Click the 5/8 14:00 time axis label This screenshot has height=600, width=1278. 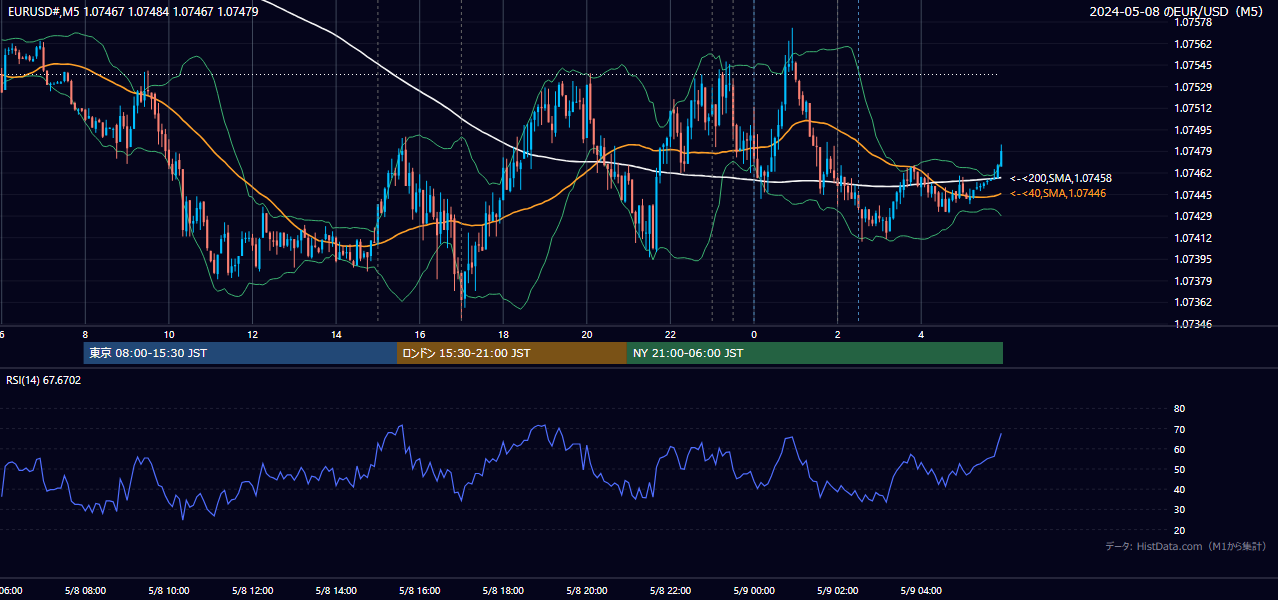336,590
